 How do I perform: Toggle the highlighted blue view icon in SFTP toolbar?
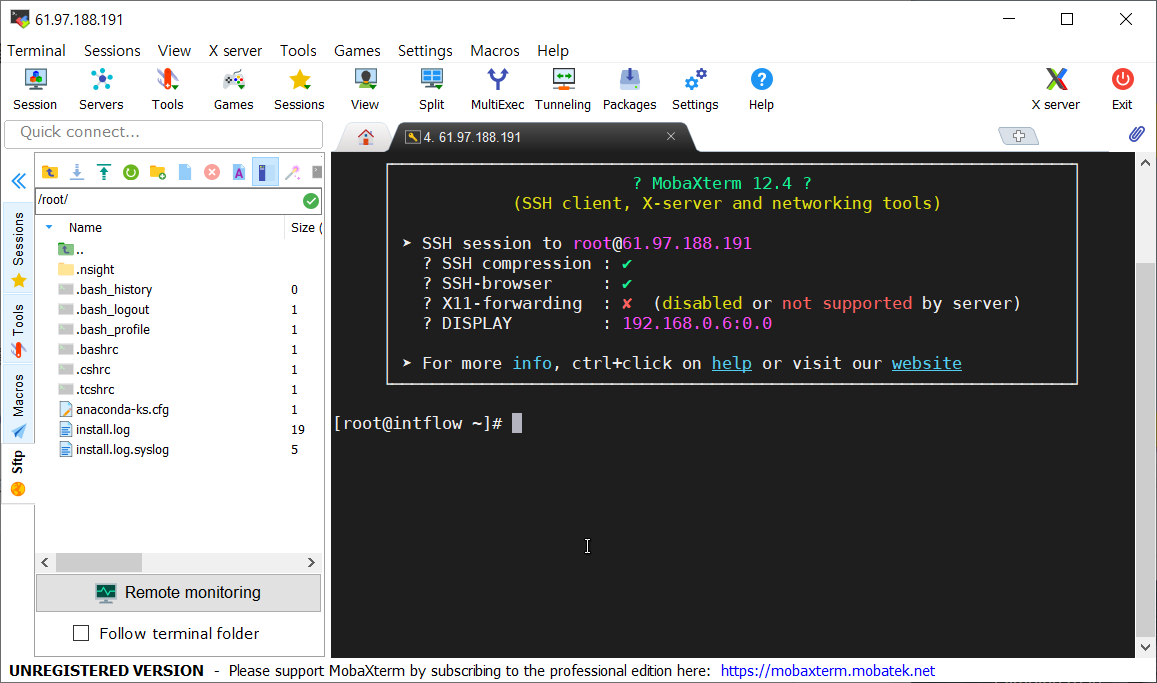265,172
